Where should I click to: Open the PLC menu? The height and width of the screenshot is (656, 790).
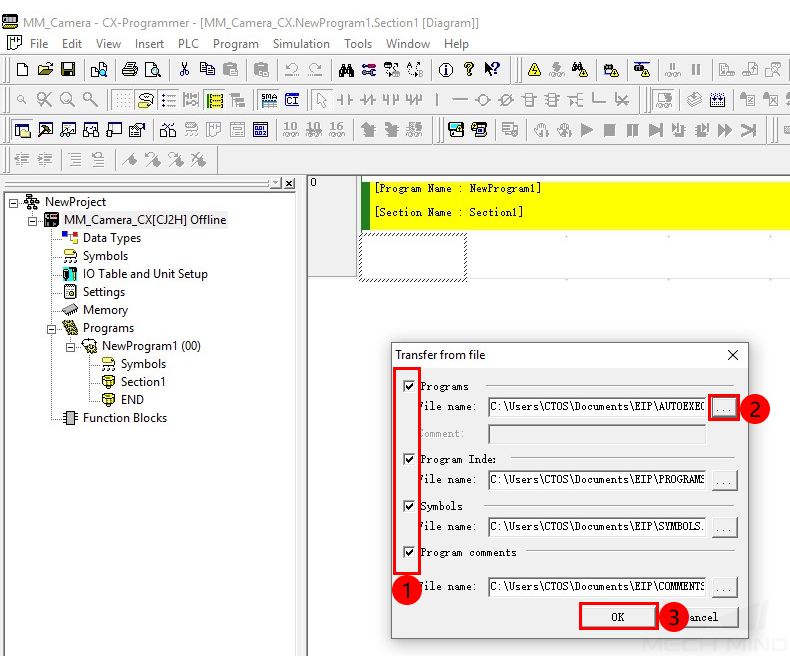point(188,44)
